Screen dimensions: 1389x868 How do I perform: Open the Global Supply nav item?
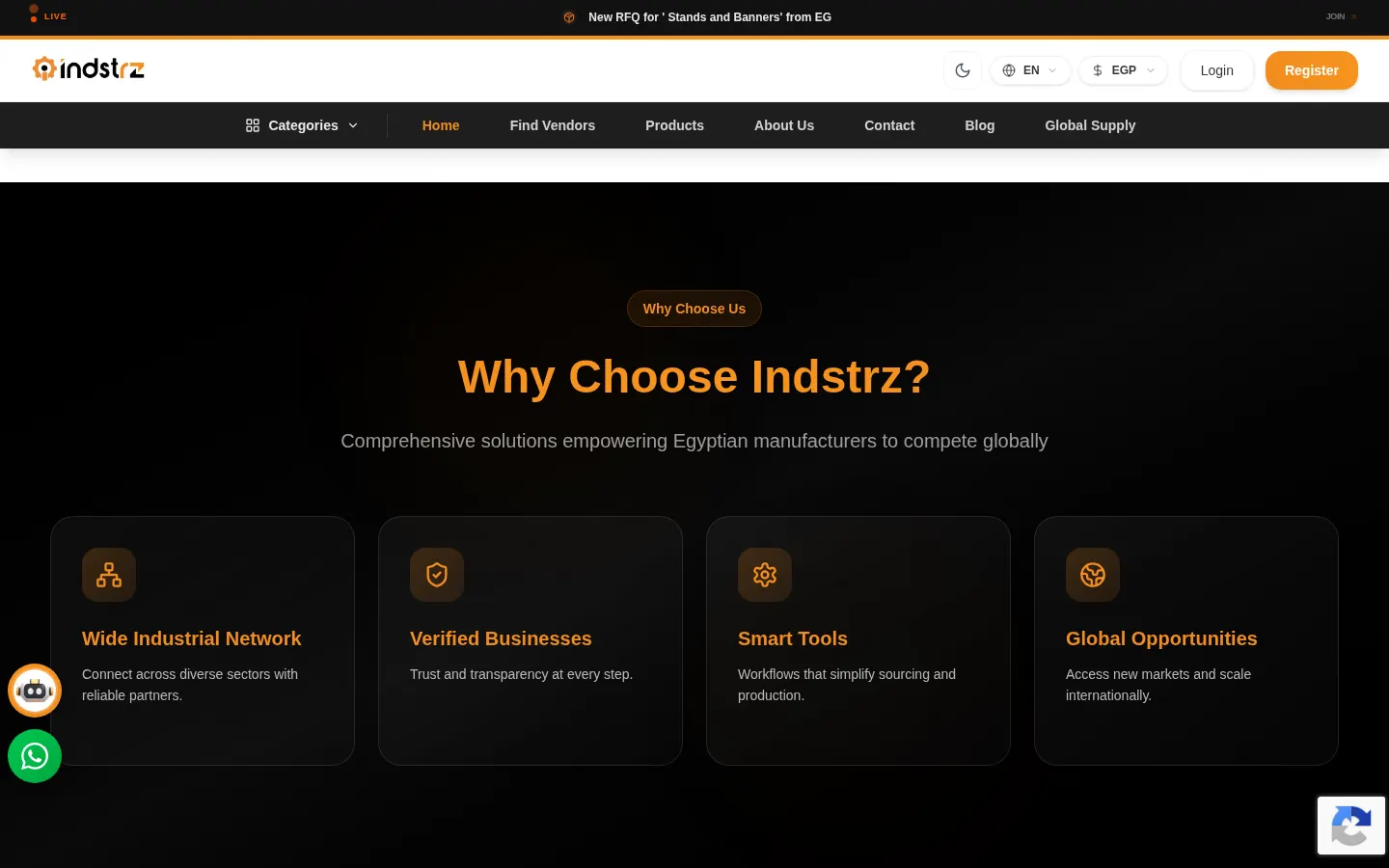pyautogui.click(x=1090, y=125)
